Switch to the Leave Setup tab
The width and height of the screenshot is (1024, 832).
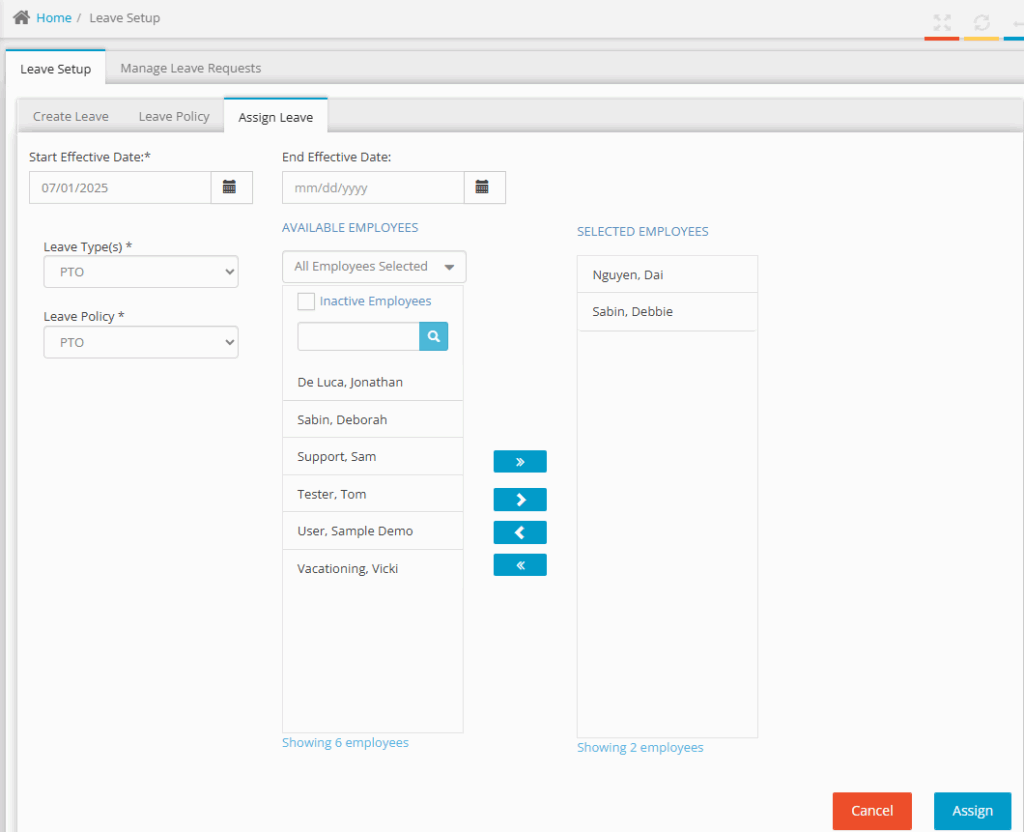pyautogui.click(x=56, y=69)
